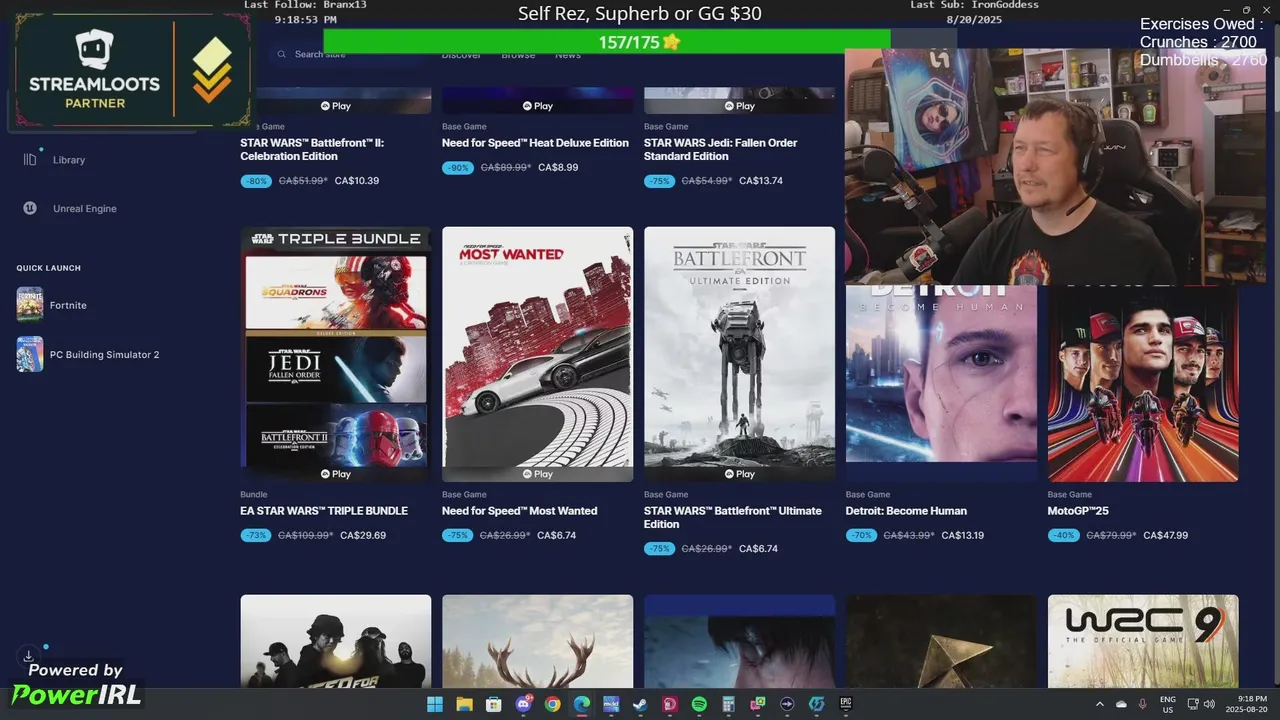The width and height of the screenshot is (1280, 720).
Task: Open the downloads icon at sidebar bottom
Action: click(x=29, y=656)
